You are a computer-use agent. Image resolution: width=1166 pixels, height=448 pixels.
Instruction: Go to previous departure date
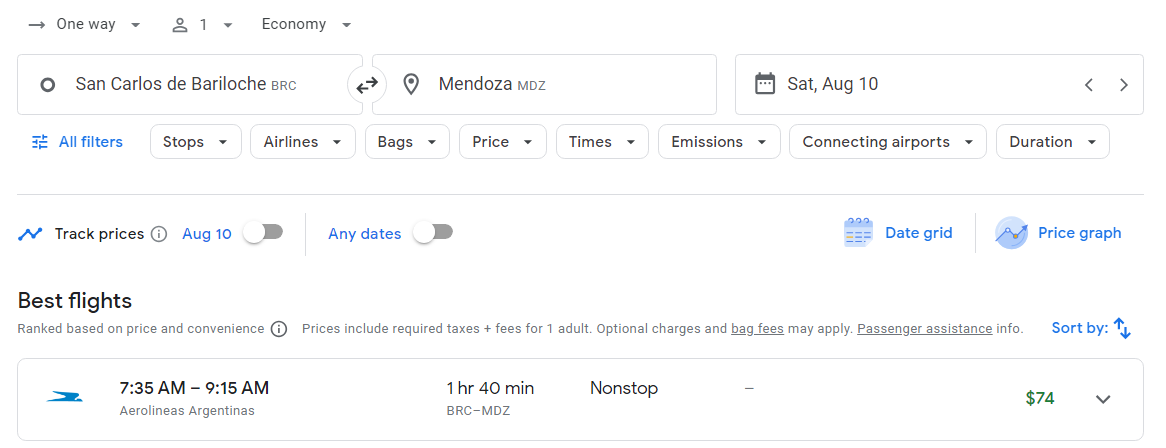point(1089,85)
